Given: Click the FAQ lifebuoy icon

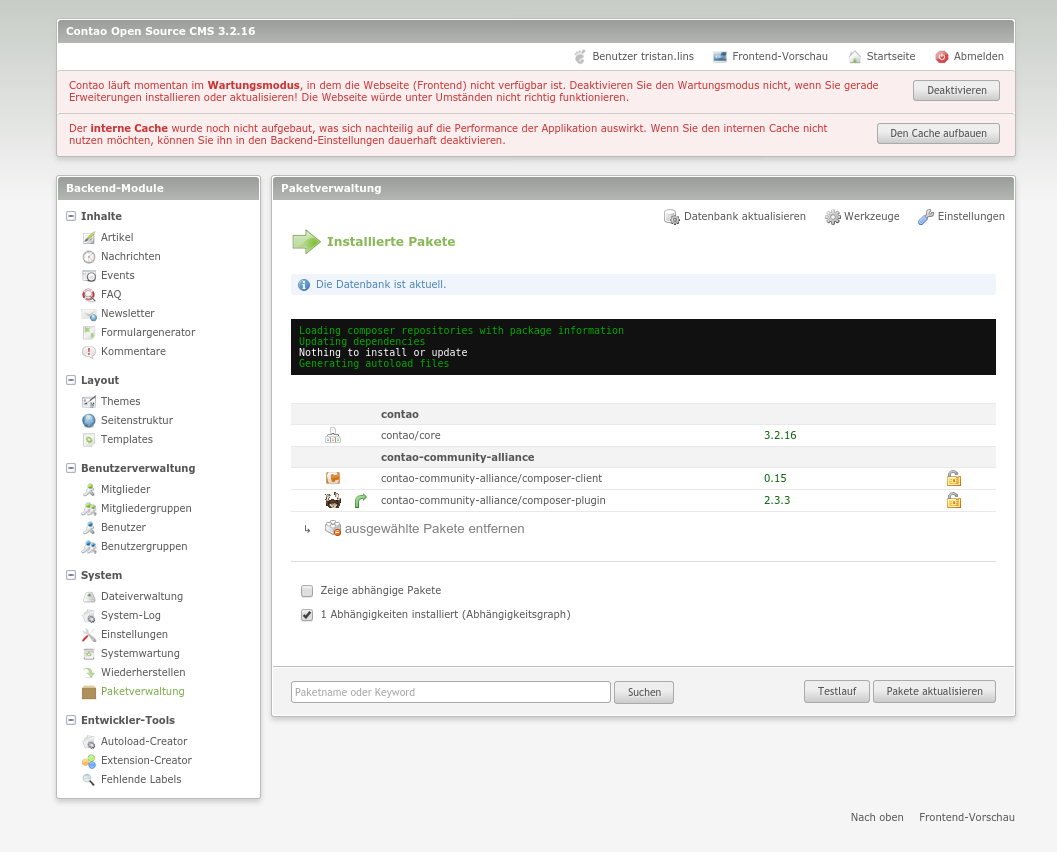Looking at the screenshot, I should pos(88,295).
